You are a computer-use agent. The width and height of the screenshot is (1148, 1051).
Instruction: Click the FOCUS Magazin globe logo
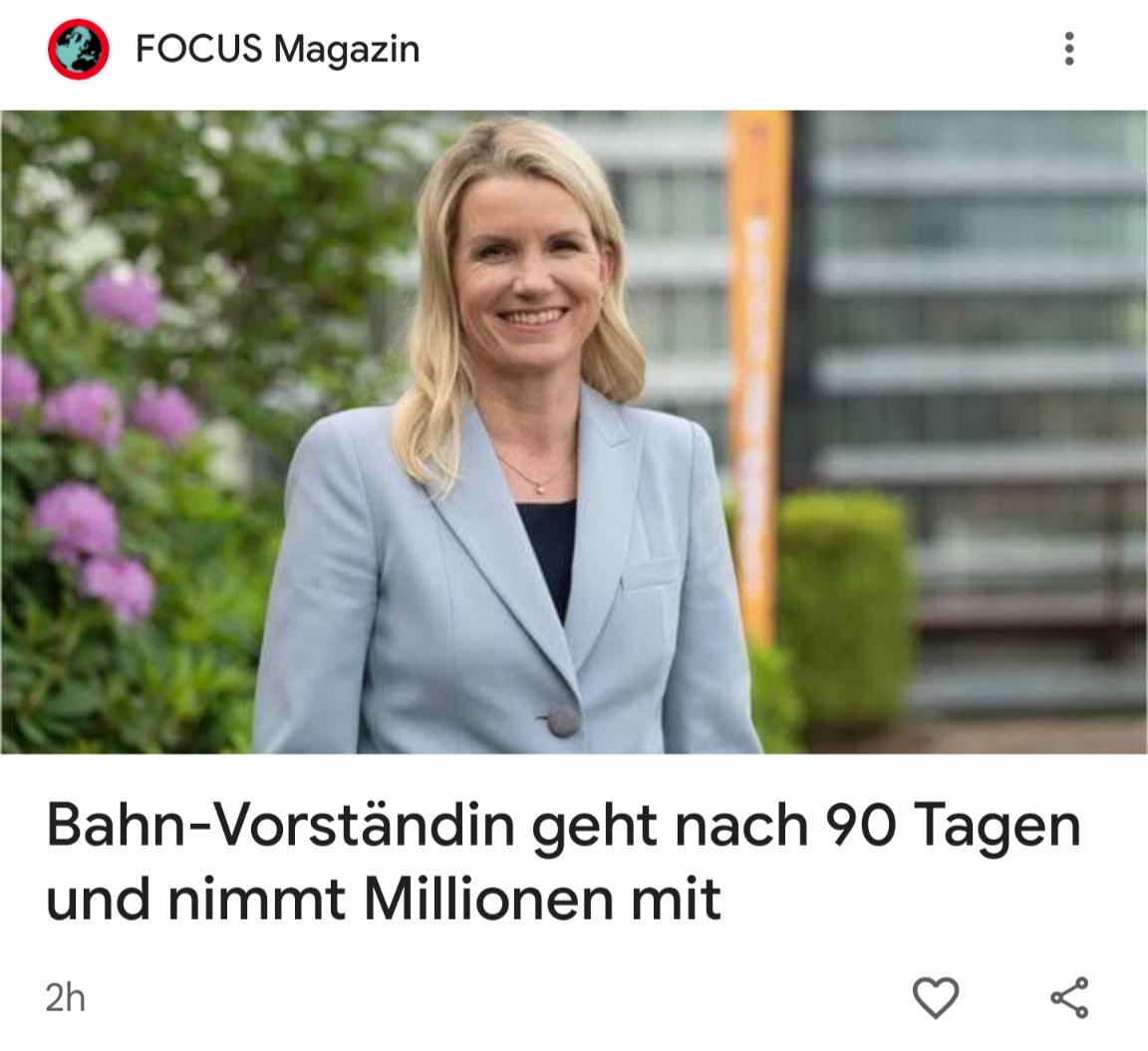(x=79, y=49)
